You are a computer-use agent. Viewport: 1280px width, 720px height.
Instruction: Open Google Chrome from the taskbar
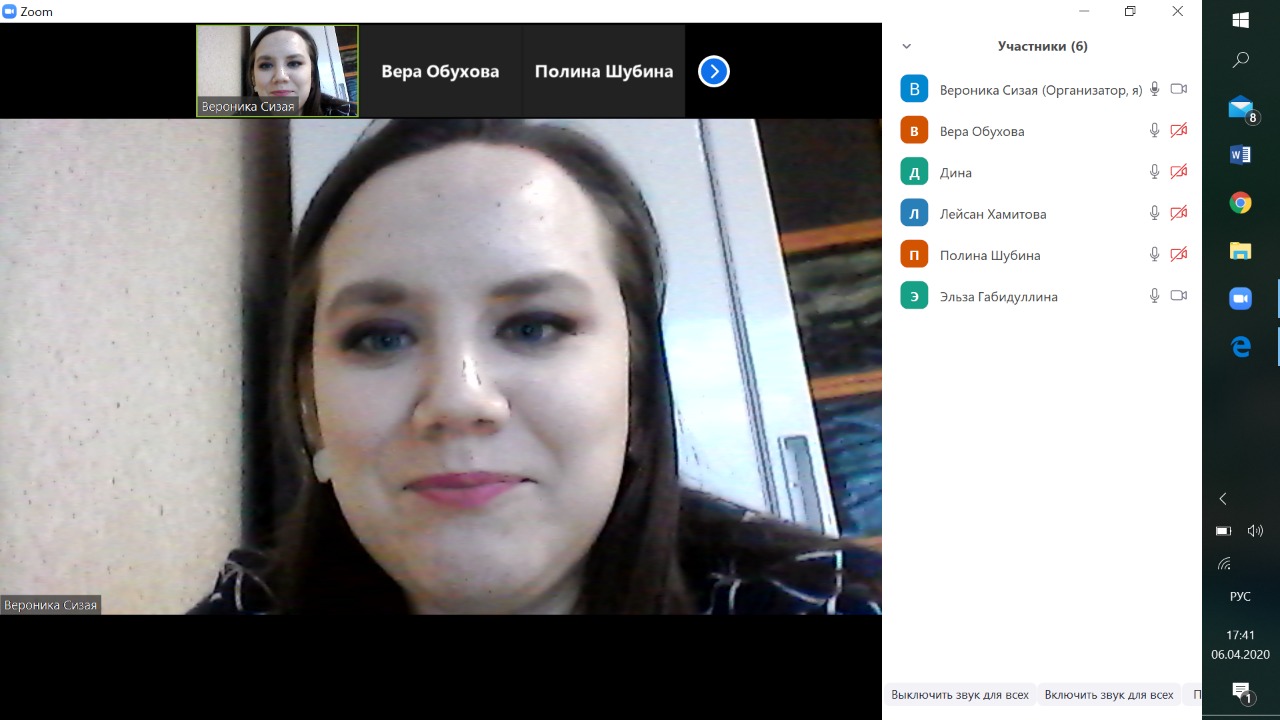1240,203
